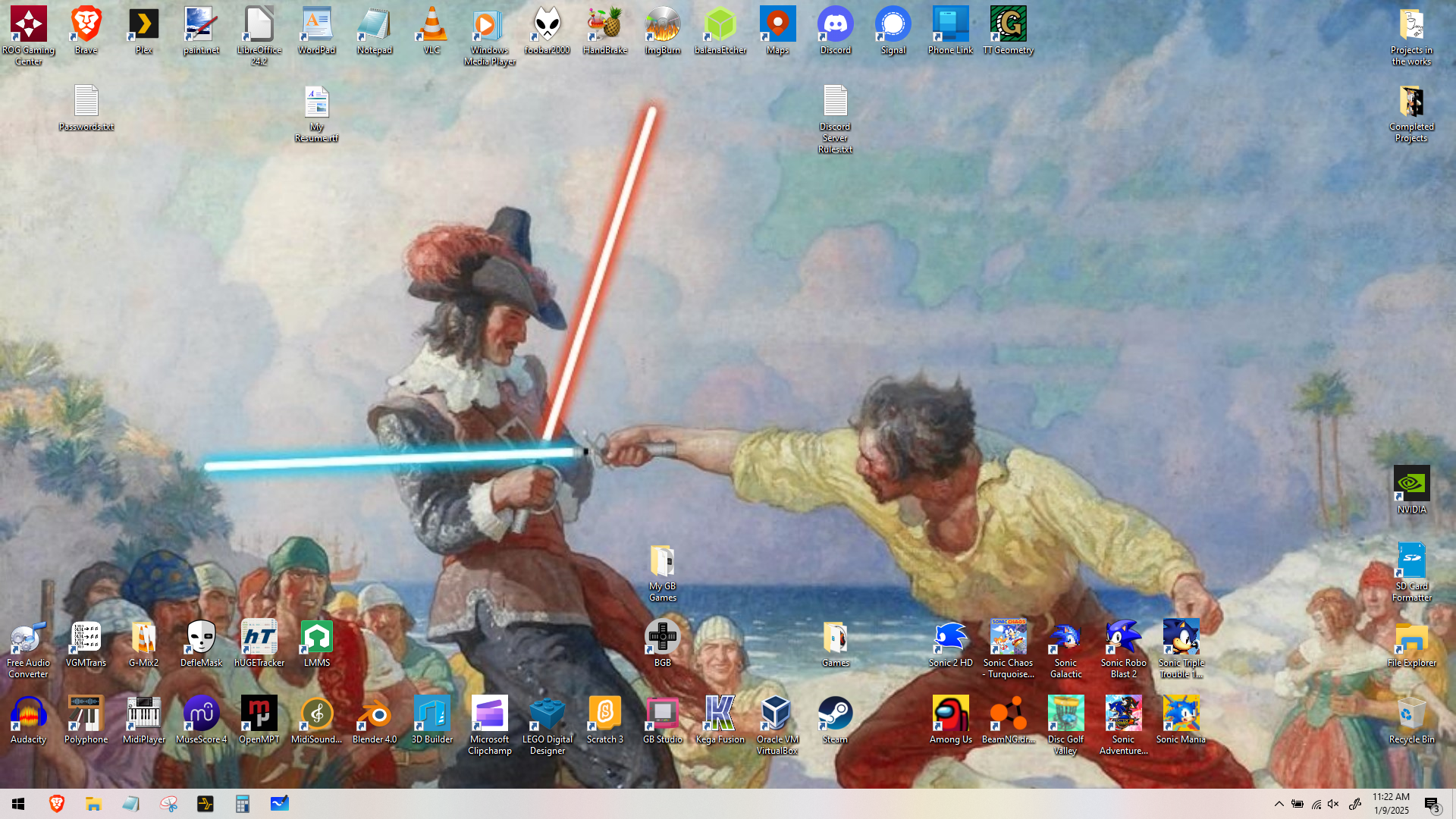Open GB Studio shortcut

point(662,720)
